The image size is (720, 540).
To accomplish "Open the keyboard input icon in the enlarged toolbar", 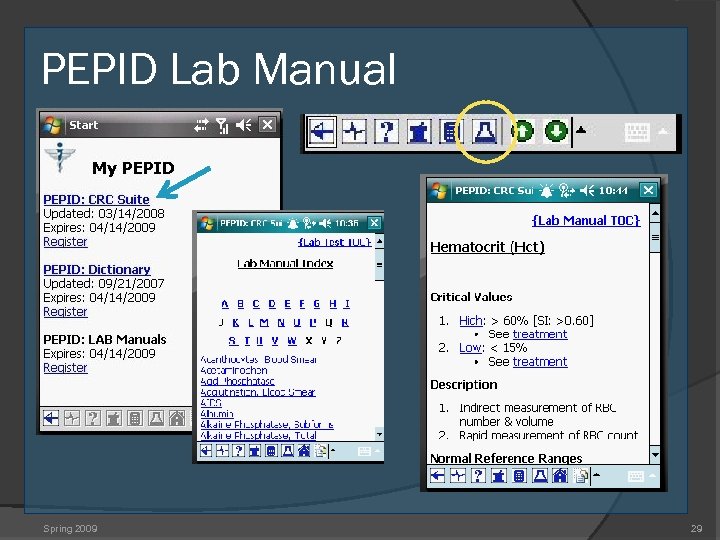I will tap(637, 132).
